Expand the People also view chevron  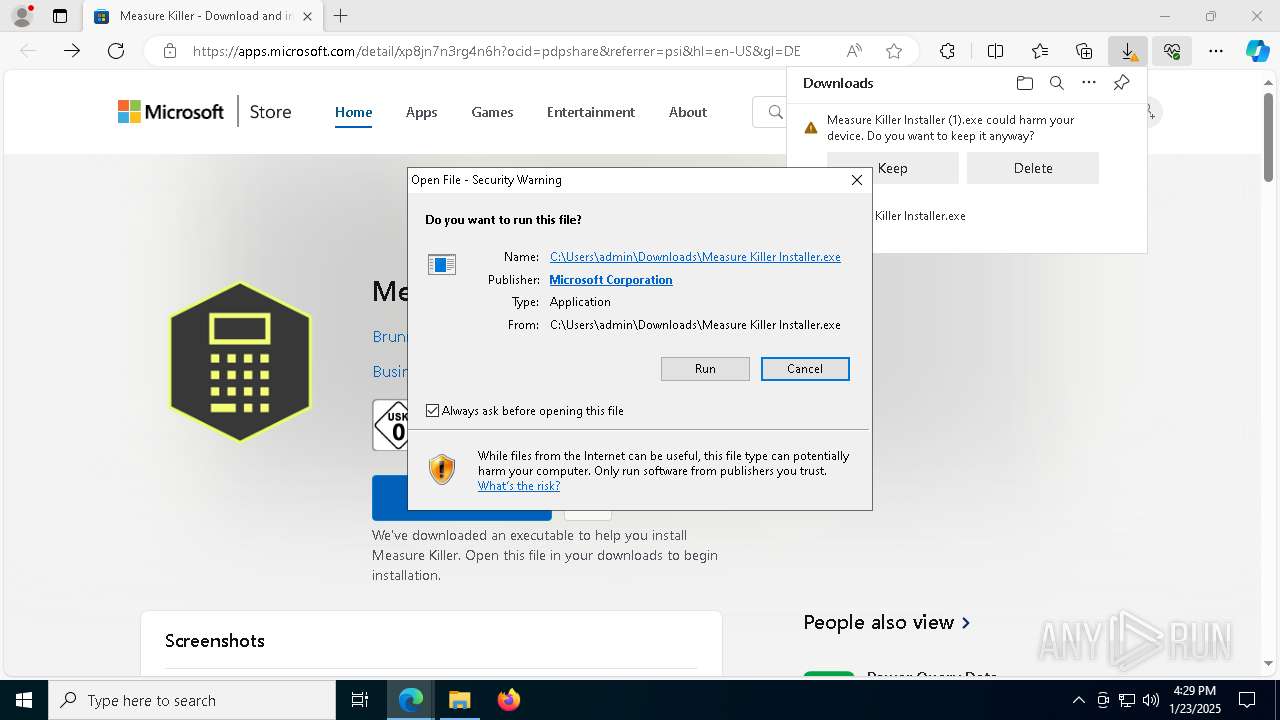966,623
